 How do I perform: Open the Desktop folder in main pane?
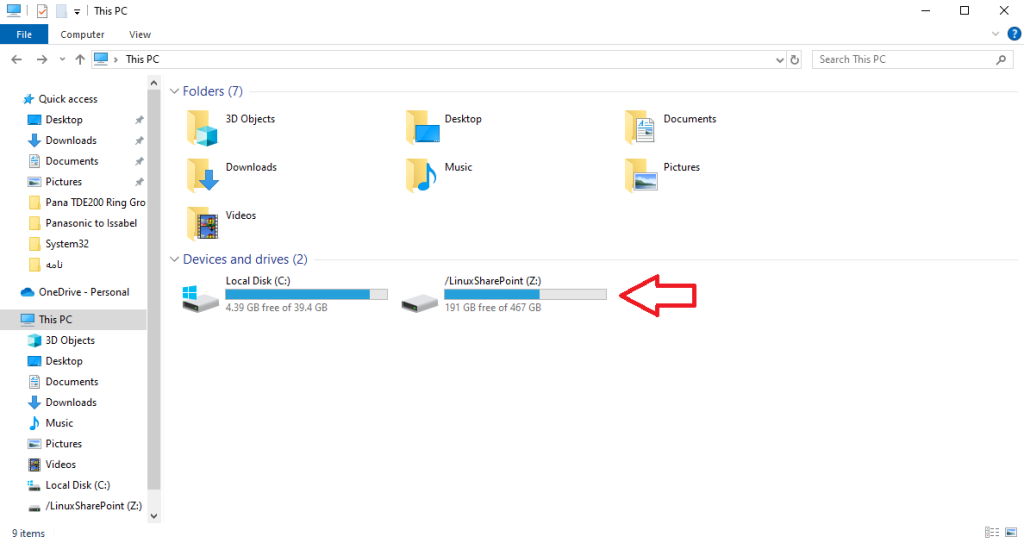click(422, 127)
